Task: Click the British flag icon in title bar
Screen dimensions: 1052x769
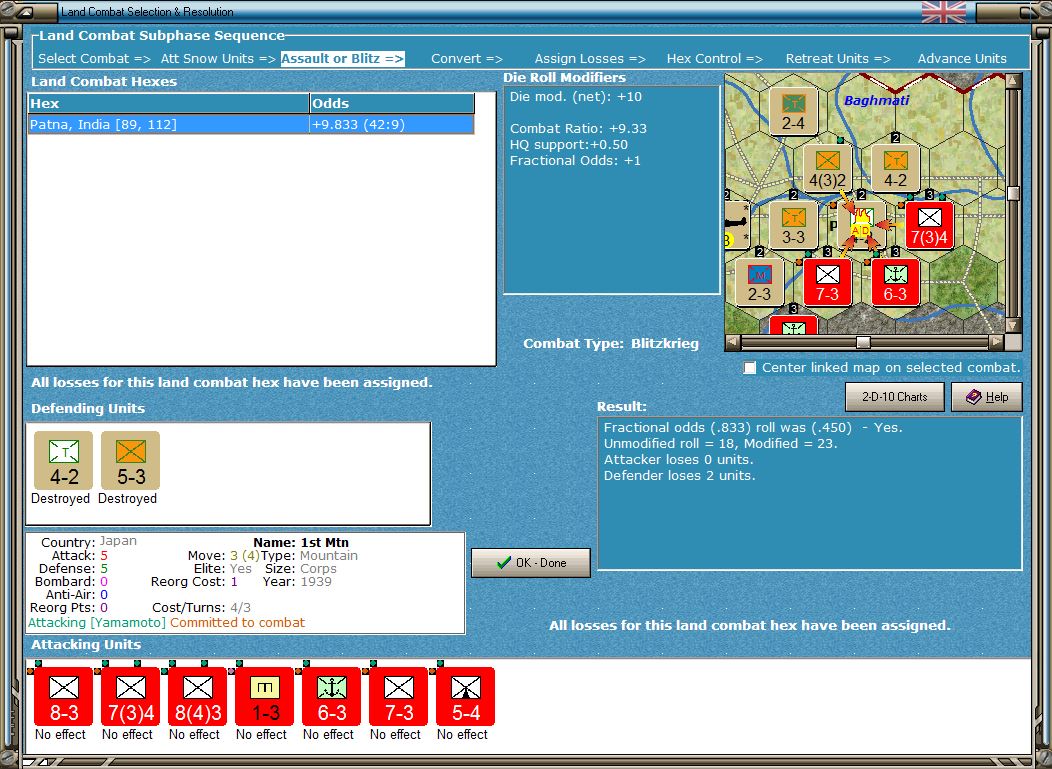Action: (x=944, y=11)
